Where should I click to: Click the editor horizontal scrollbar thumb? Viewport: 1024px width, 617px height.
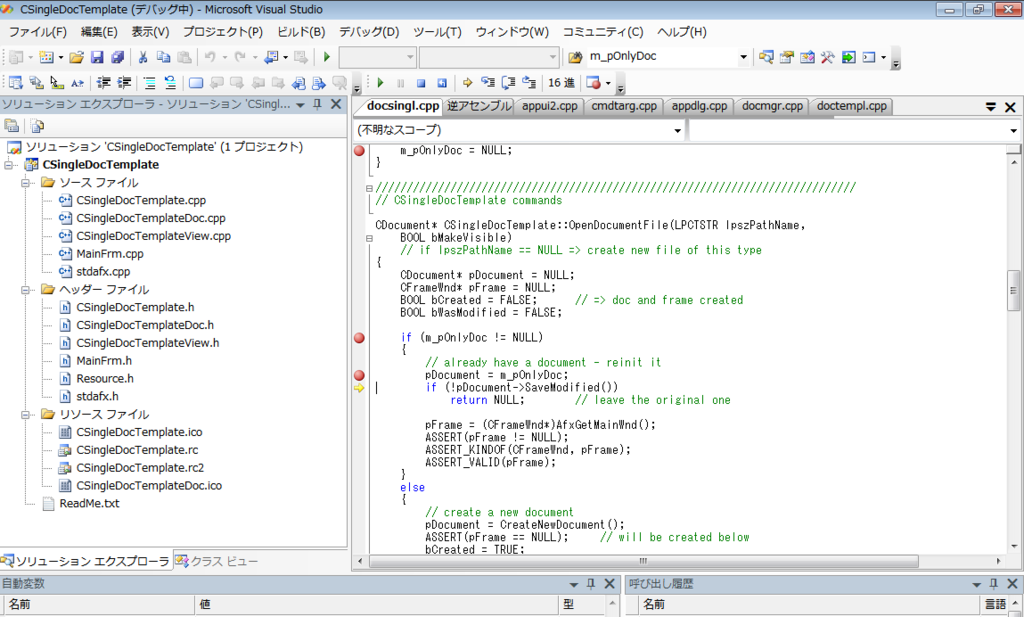tap(643, 561)
